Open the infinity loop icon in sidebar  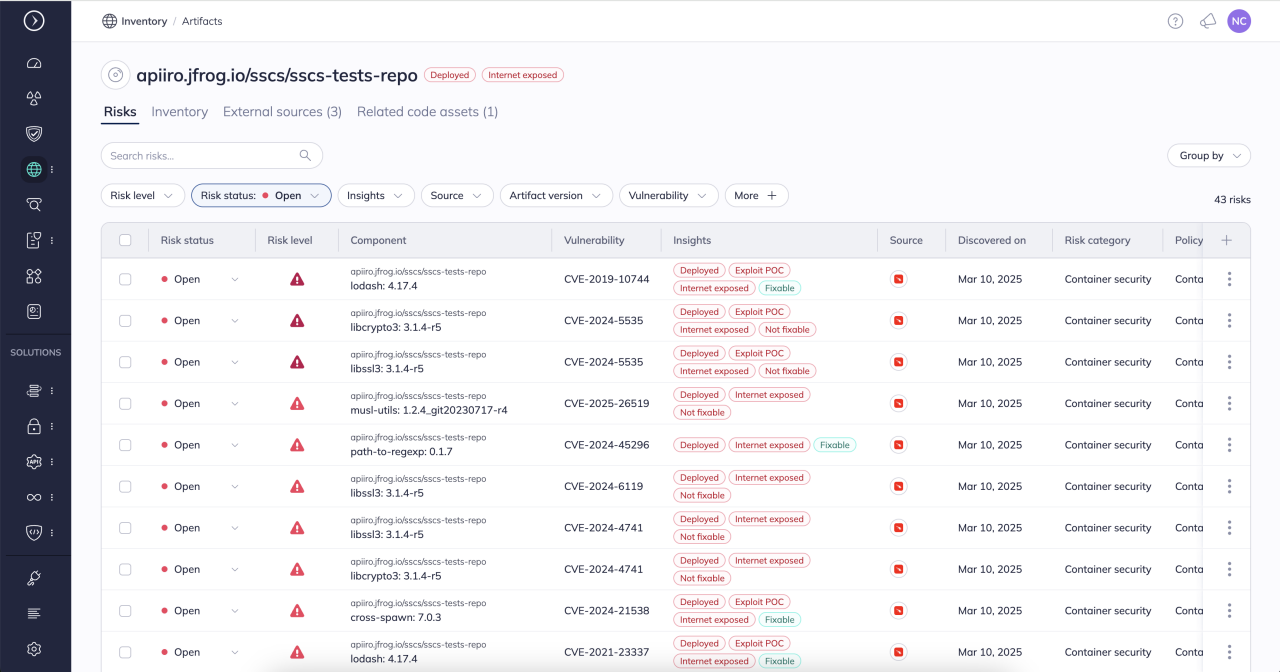[x=34, y=497]
